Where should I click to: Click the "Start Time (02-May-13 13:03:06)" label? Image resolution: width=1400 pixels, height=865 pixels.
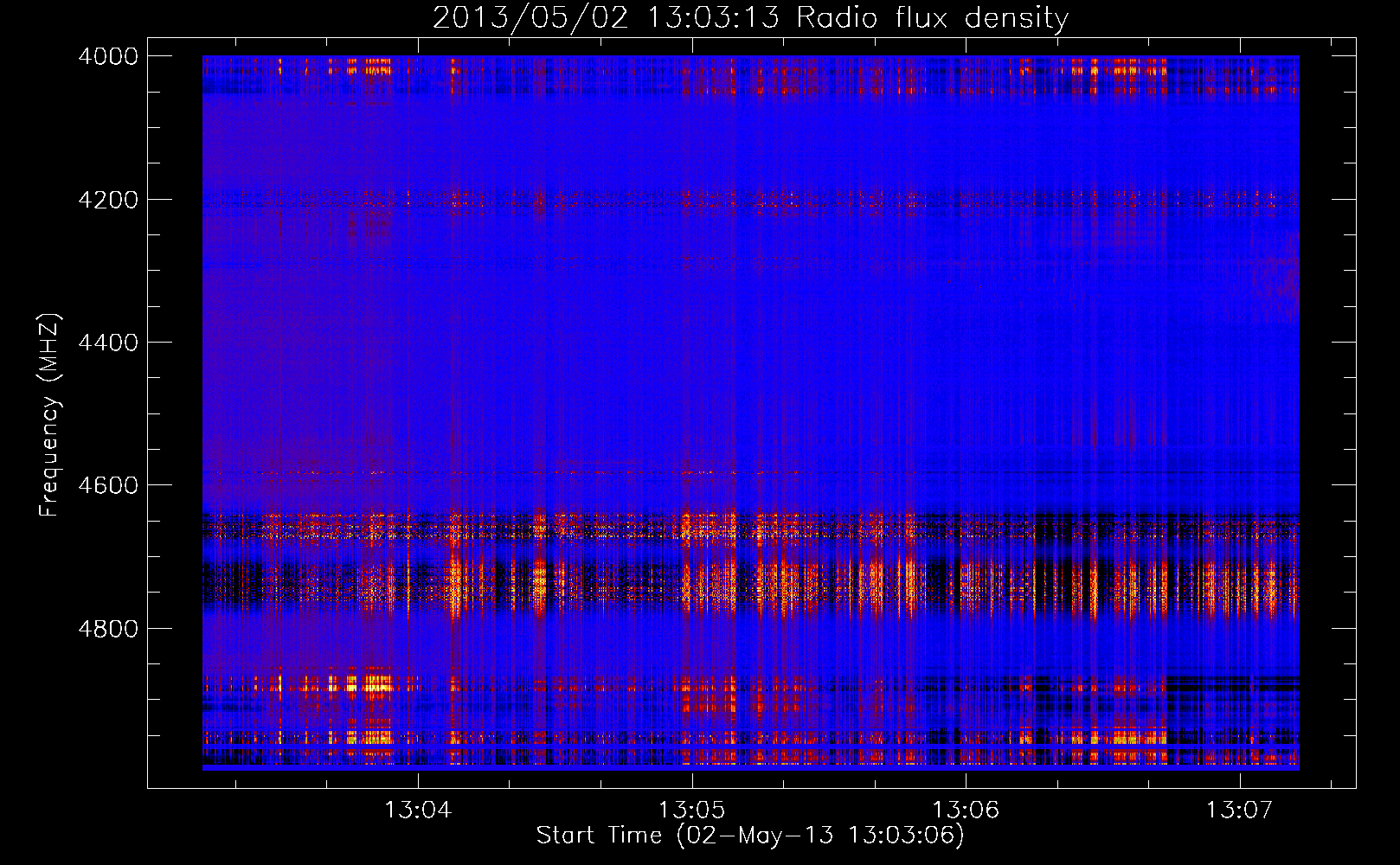(x=750, y=835)
